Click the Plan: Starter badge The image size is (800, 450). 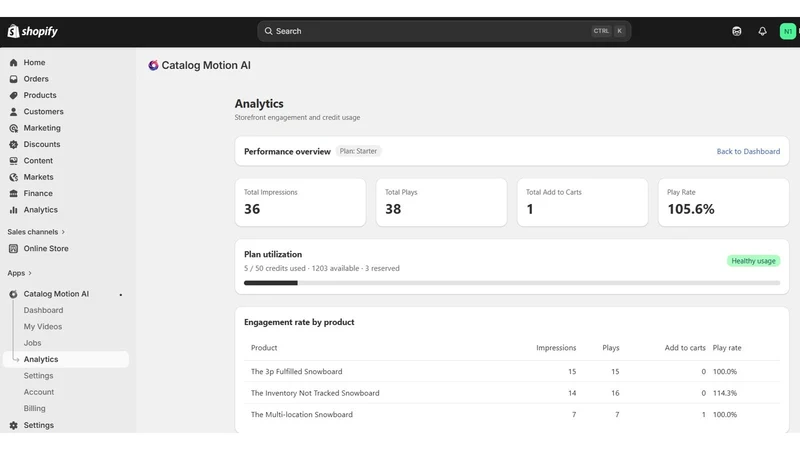(358, 151)
